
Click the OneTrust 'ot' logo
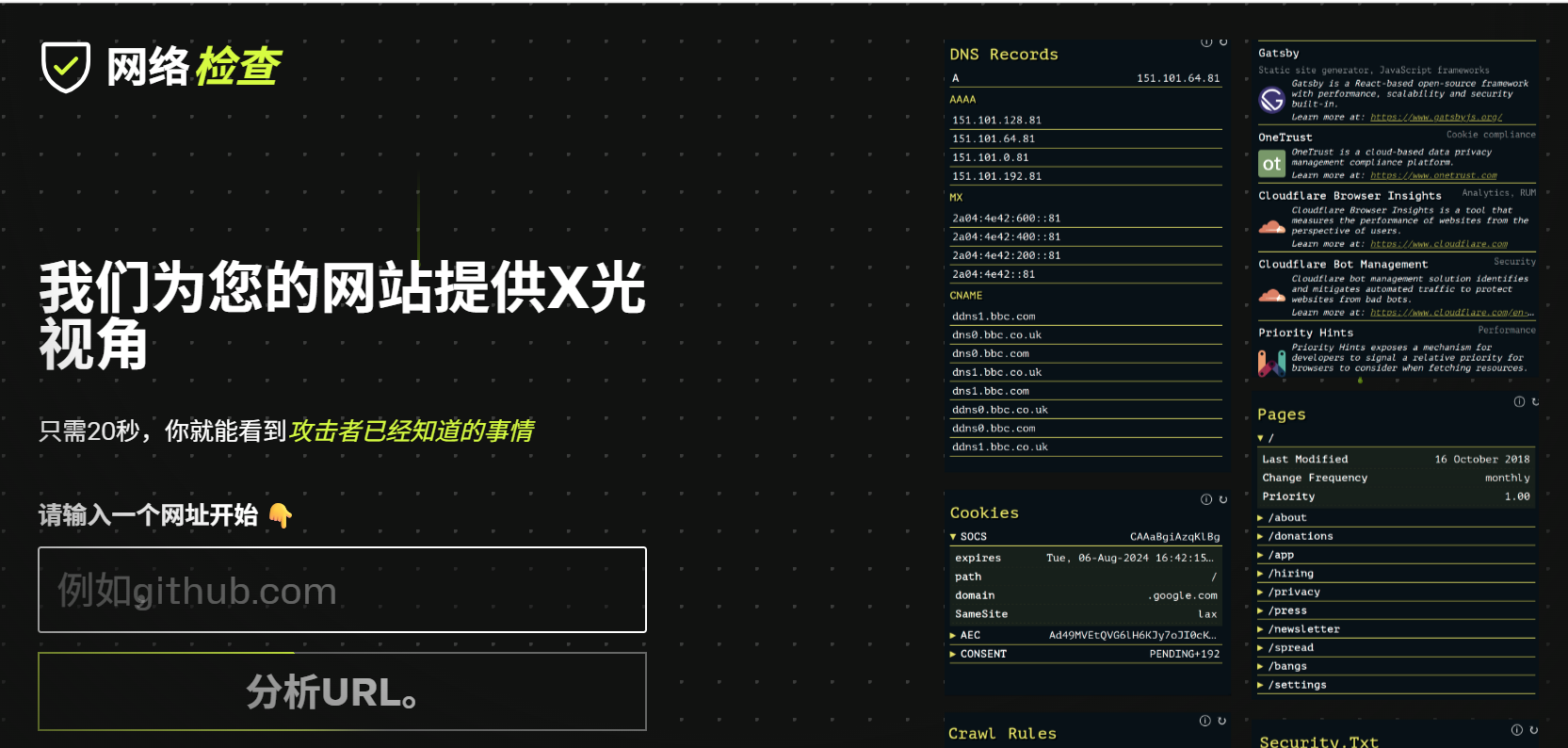(x=1272, y=164)
